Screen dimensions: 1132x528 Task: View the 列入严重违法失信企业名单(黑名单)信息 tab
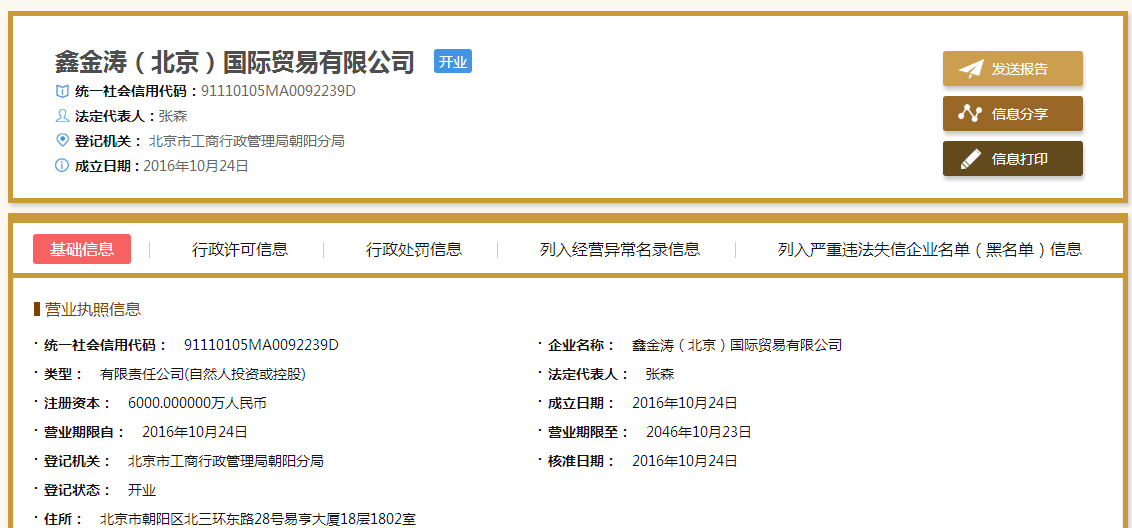pos(929,250)
